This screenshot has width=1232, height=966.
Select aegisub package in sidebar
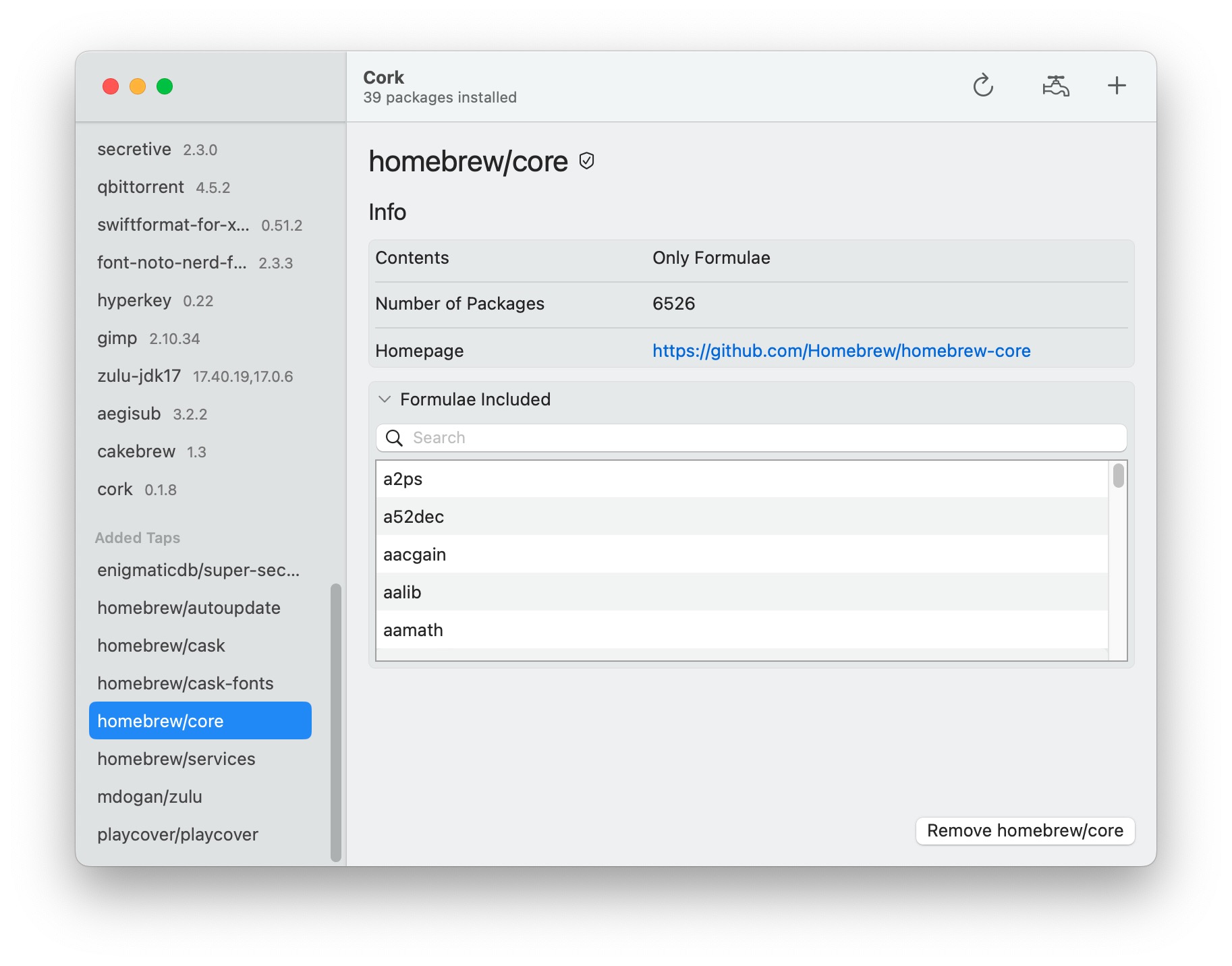pos(200,414)
